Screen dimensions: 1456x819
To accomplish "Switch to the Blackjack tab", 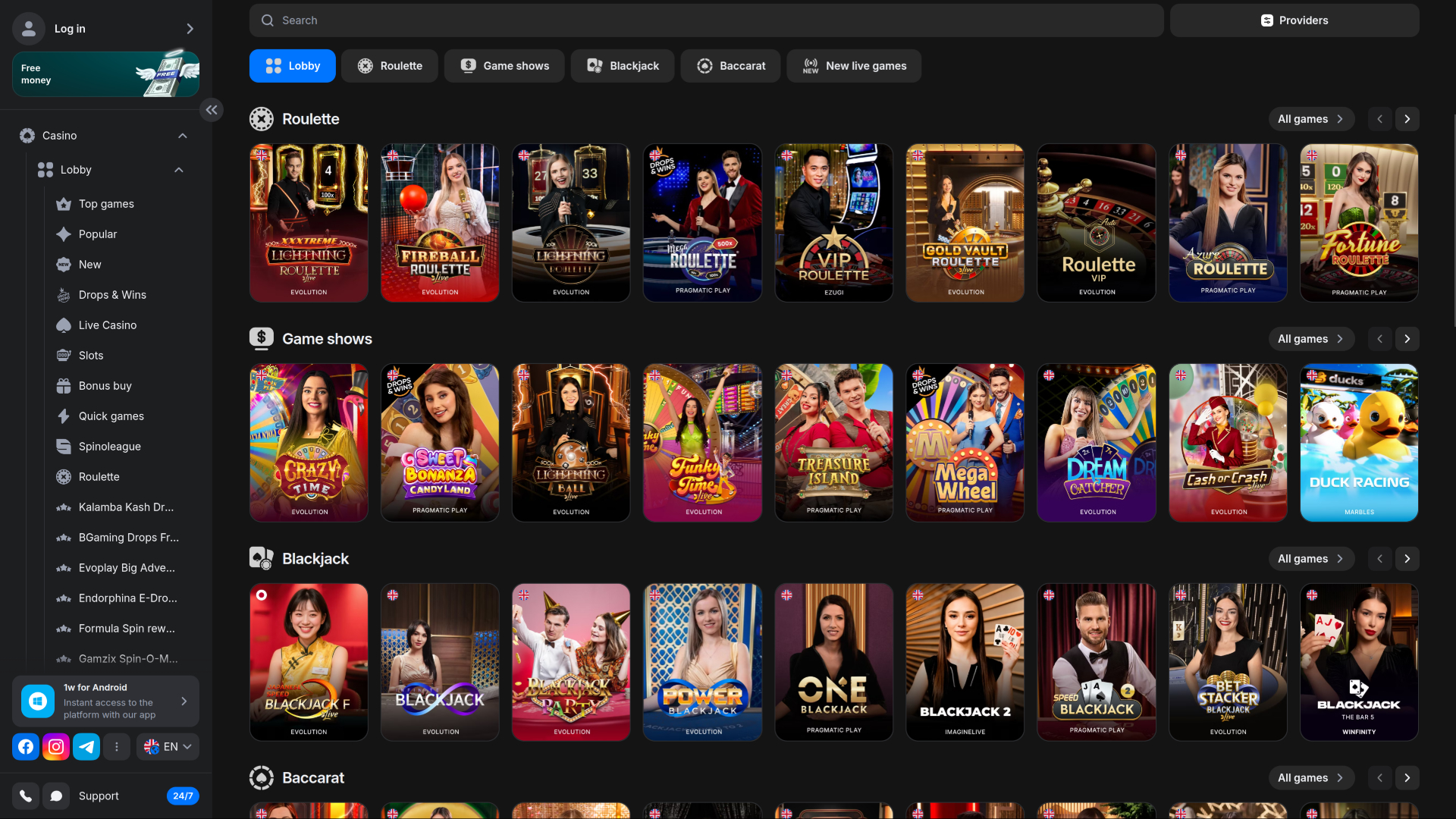I will point(622,66).
